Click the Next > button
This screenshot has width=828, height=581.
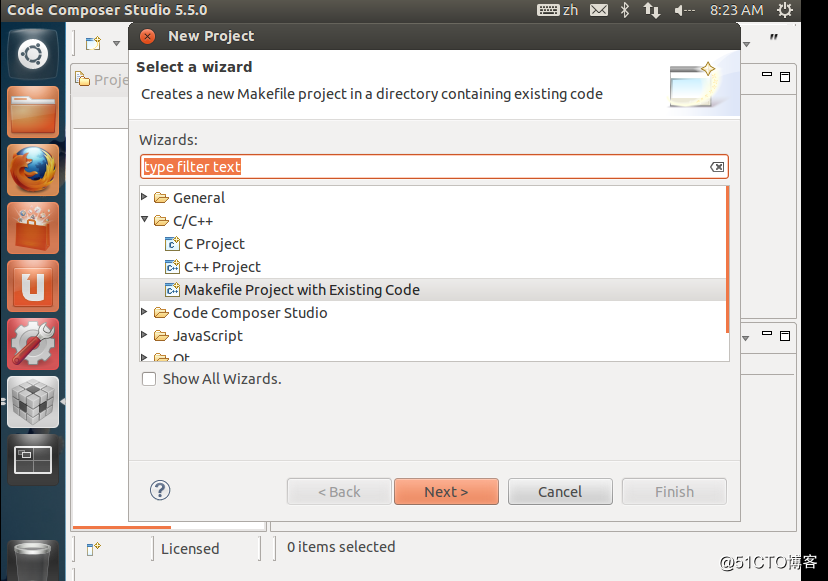[x=446, y=492]
